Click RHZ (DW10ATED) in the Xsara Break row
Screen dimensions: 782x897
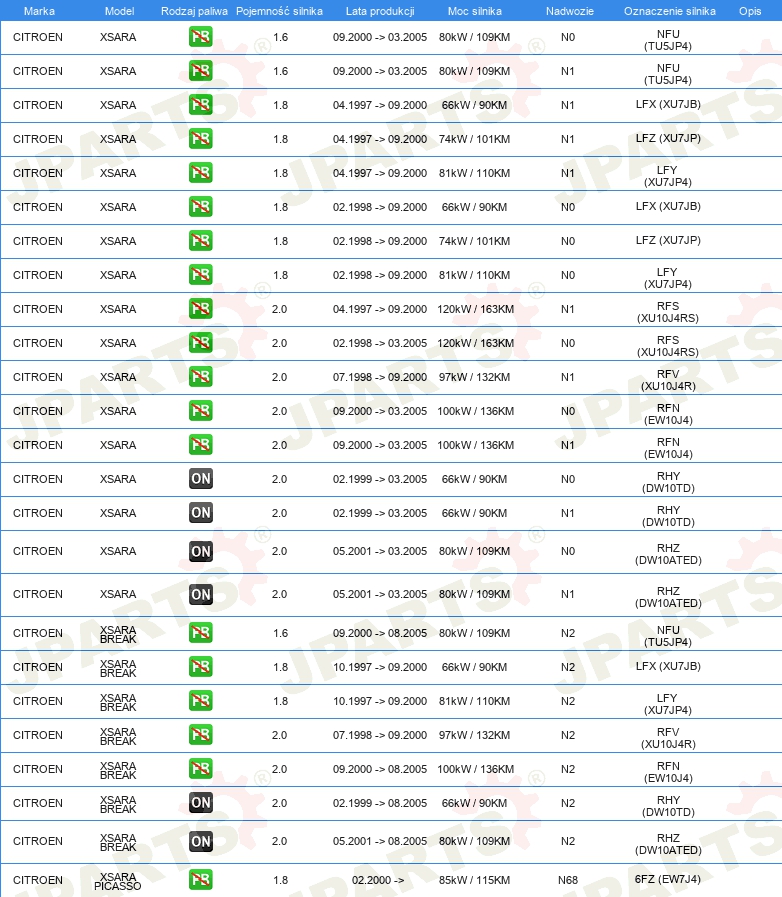coord(668,844)
